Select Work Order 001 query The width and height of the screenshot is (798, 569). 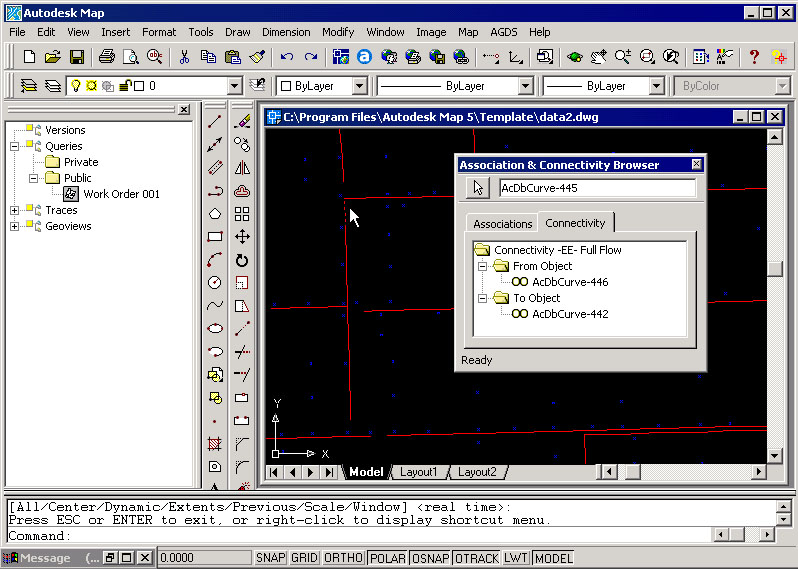click(121, 194)
